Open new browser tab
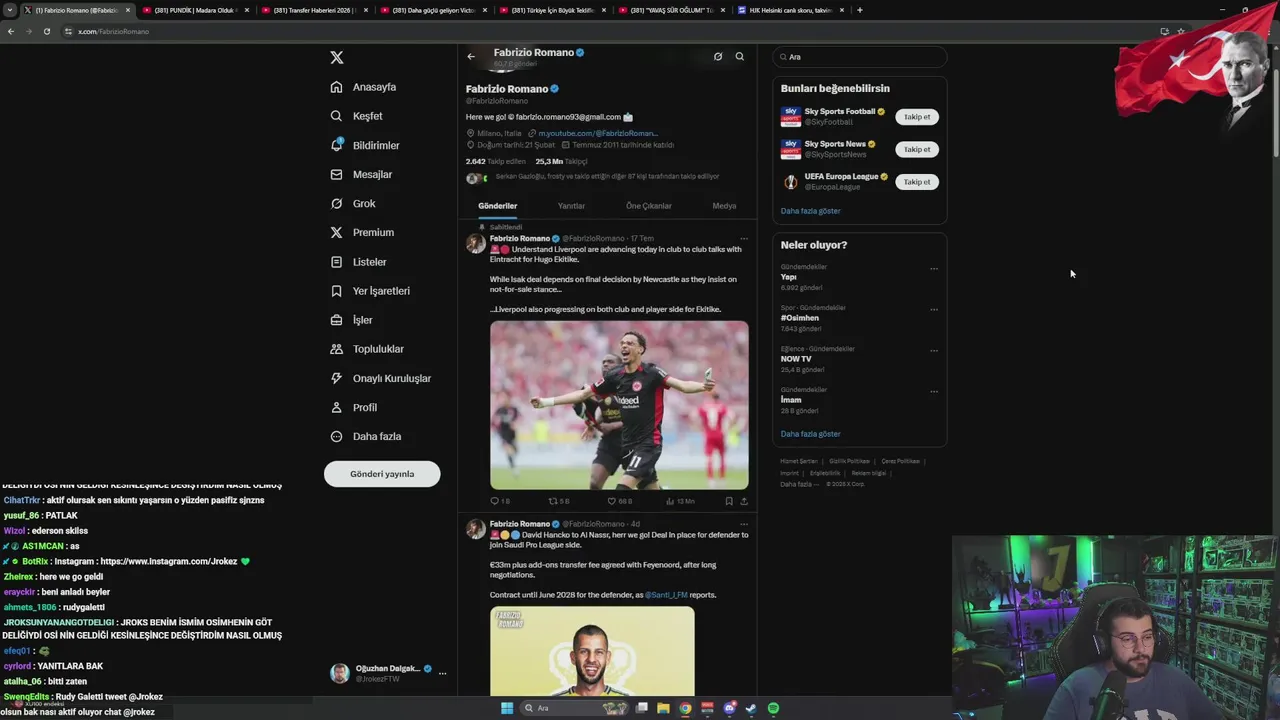 point(859,10)
